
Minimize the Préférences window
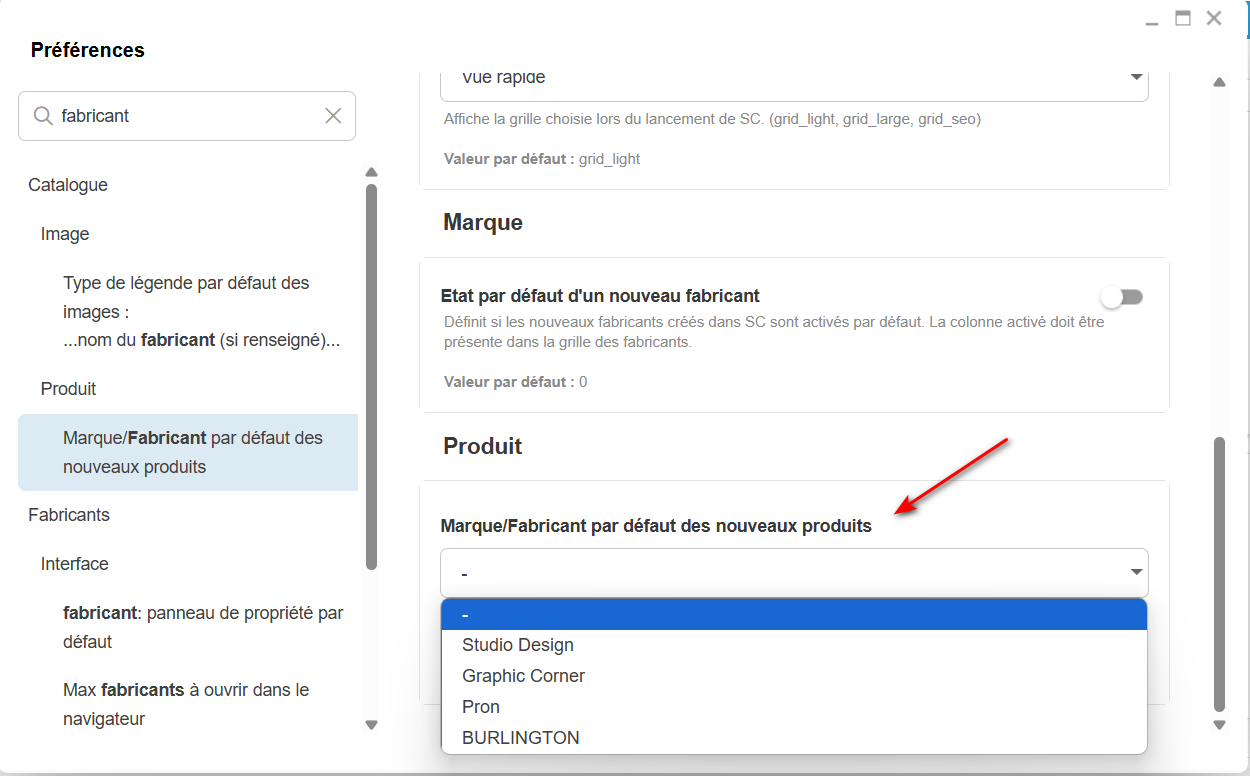[x=1153, y=20]
